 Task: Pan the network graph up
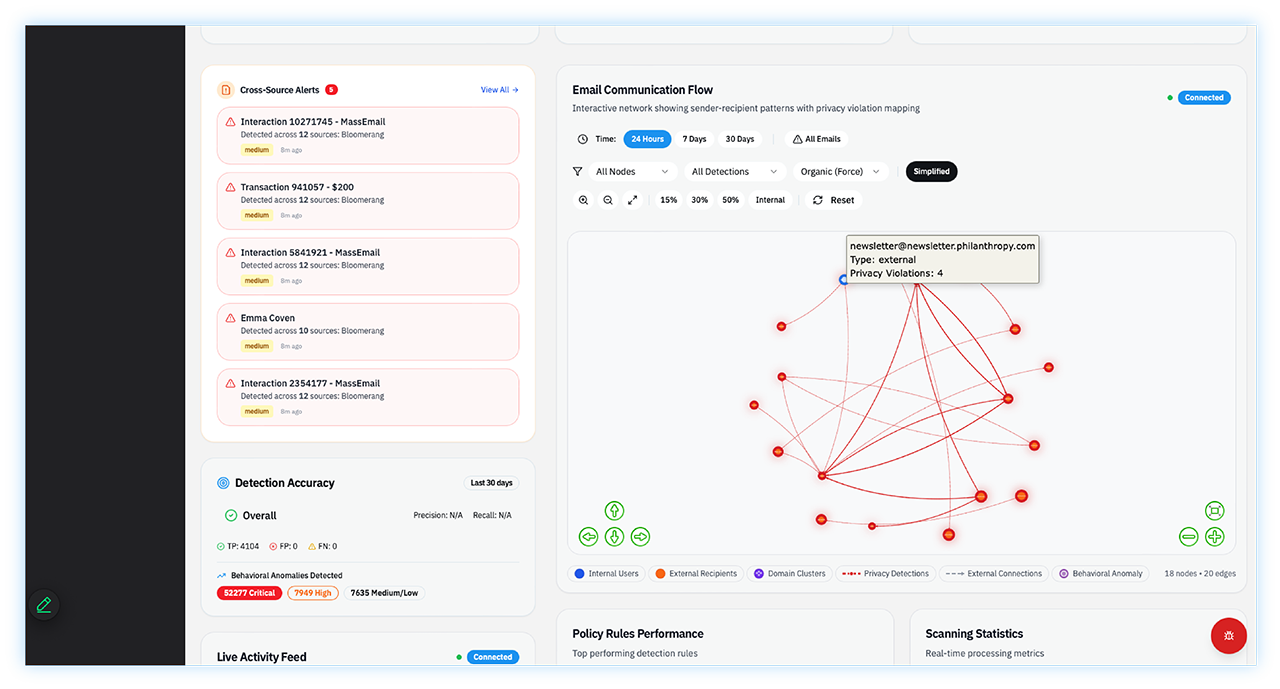pos(614,511)
